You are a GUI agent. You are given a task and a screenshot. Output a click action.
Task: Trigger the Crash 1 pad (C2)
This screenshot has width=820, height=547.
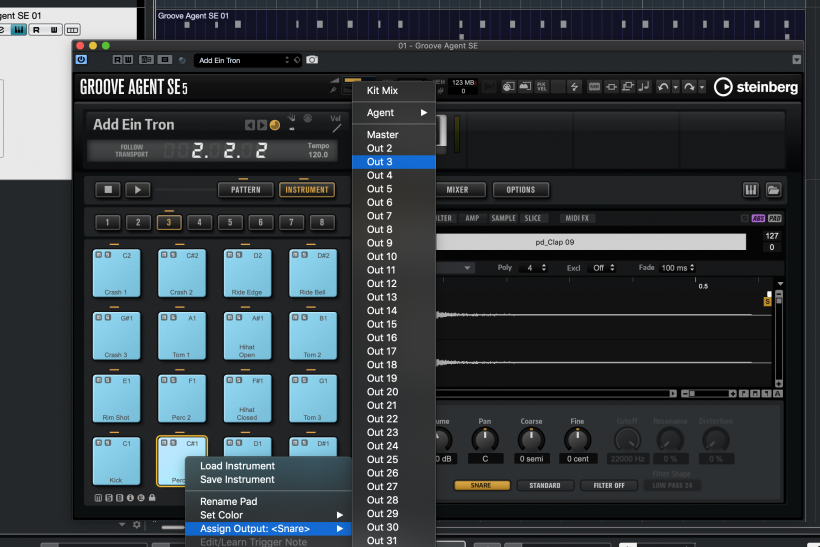click(117, 274)
